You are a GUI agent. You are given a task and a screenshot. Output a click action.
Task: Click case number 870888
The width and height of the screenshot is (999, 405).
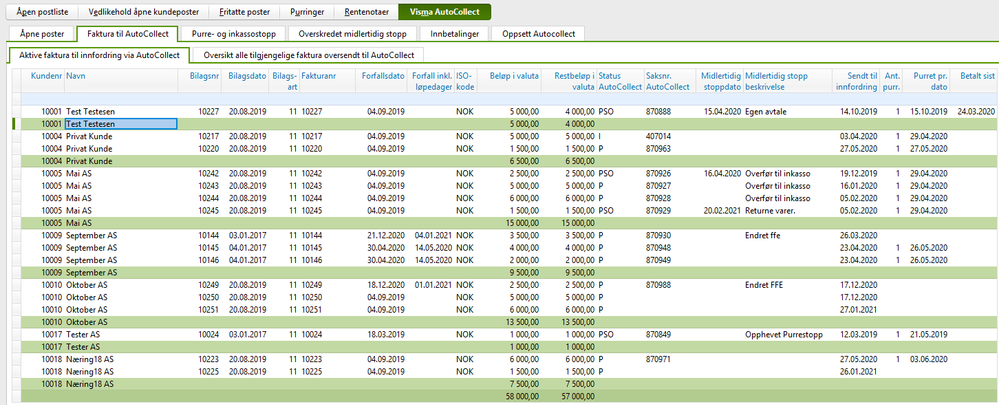tap(659, 111)
